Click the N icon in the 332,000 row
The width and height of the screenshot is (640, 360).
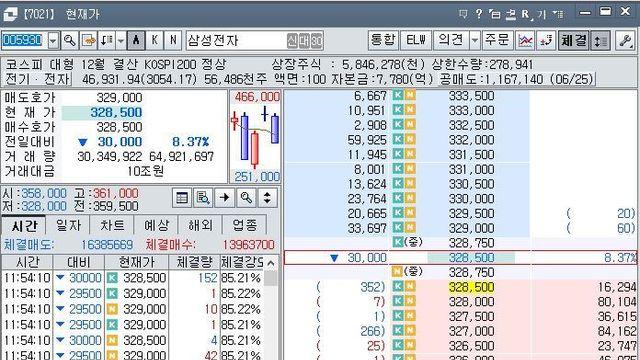click(x=410, y=140)
